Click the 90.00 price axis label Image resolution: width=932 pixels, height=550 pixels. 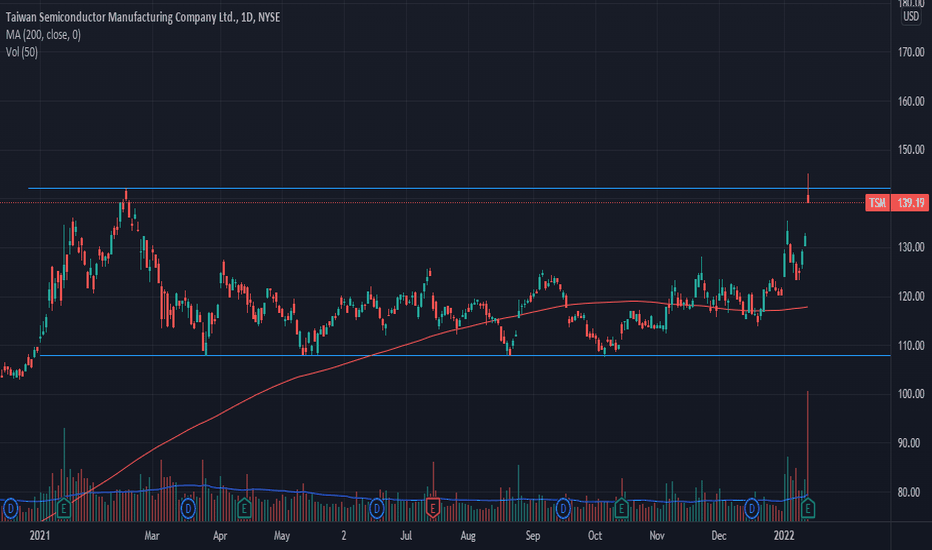click(x=909, y=443)
